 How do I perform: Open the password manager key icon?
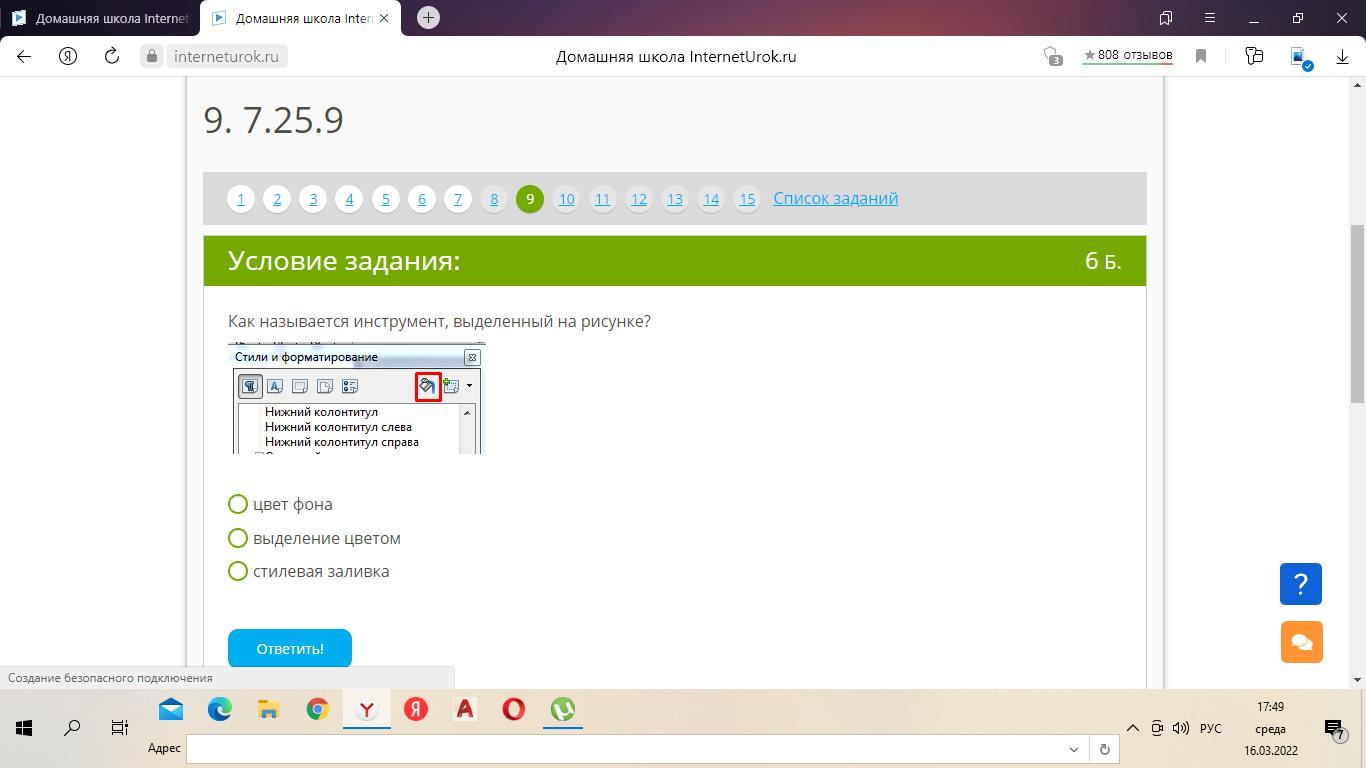pyautogui.click(x=1254, y=57)
